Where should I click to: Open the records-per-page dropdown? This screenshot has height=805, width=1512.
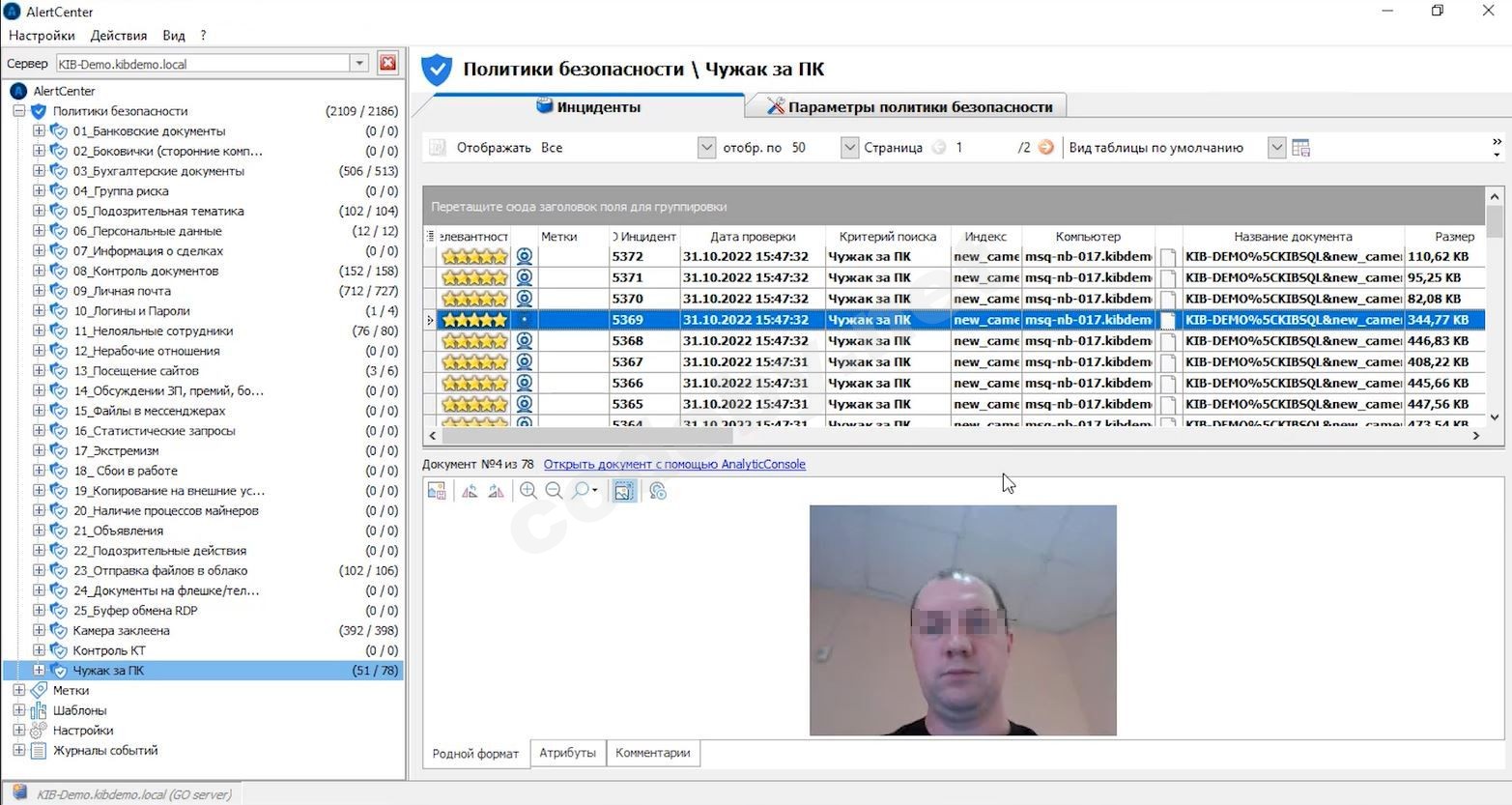point(849,148)
